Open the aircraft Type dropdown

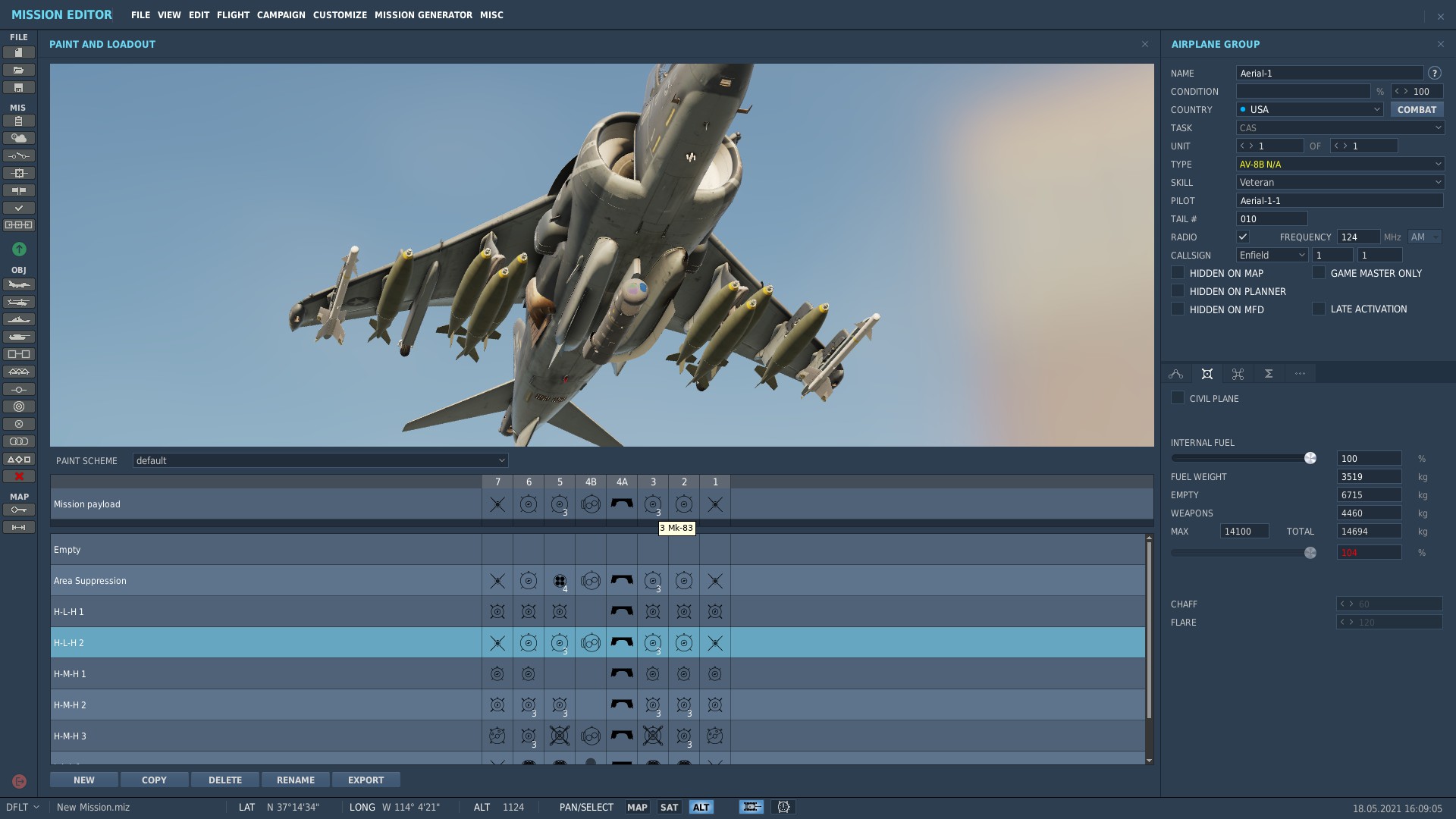coord(1340,164)
